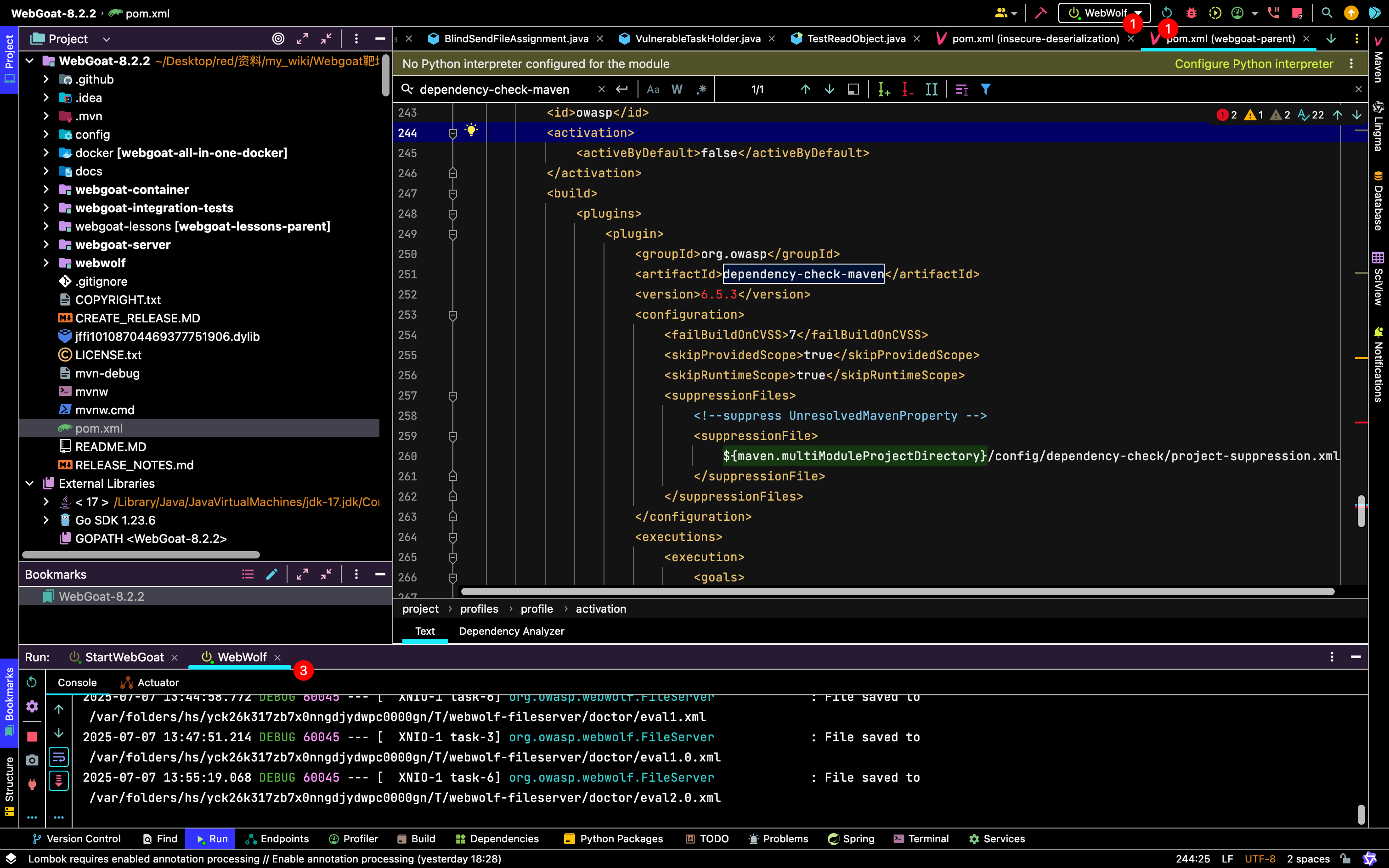Click the intention lightbulb on line 244

click(x=471, y=130)
